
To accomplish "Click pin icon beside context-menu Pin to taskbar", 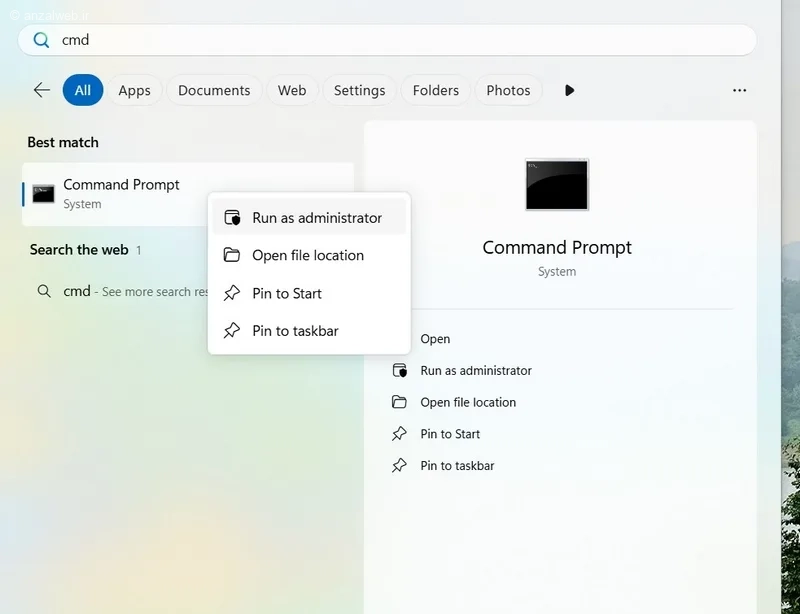I will point(232,330).
